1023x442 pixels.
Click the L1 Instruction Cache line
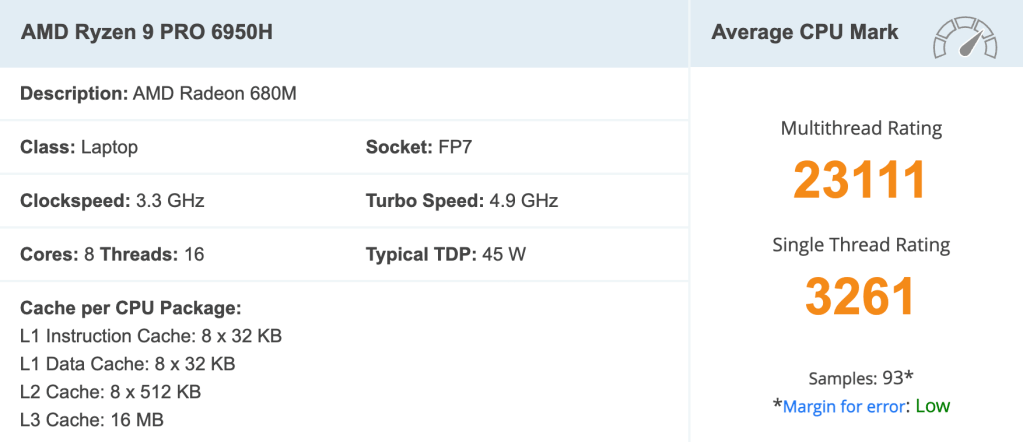click(151, 336)
